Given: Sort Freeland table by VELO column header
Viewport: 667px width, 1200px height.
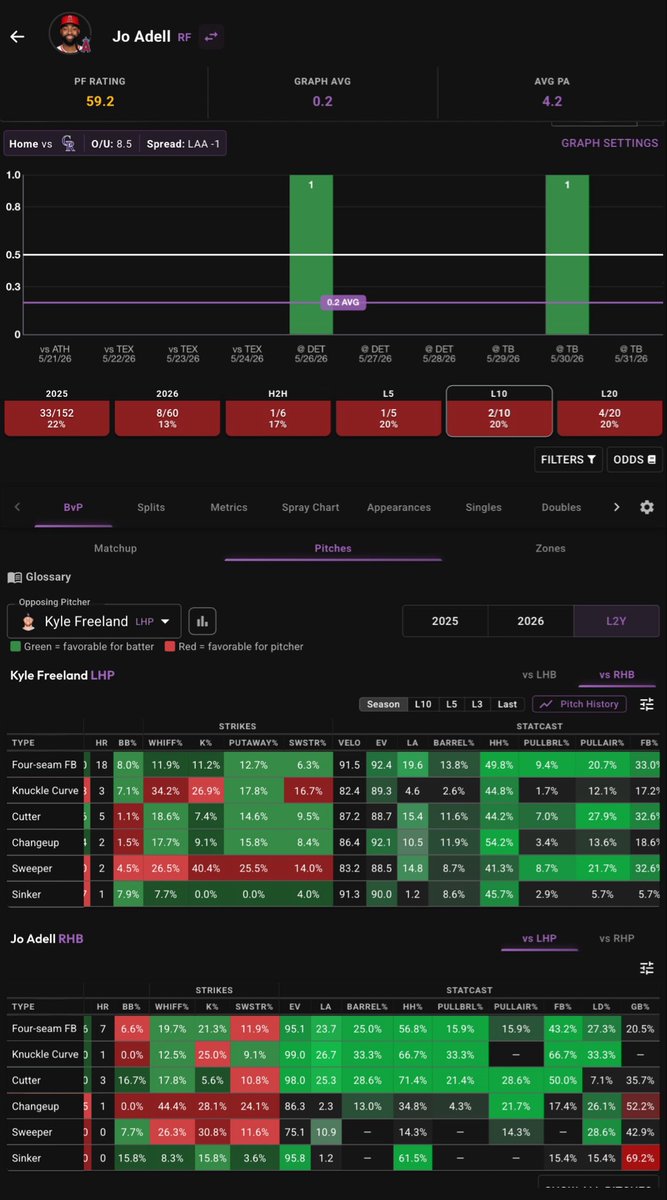Looking at the screenshot, I should (x=348, y=743).
